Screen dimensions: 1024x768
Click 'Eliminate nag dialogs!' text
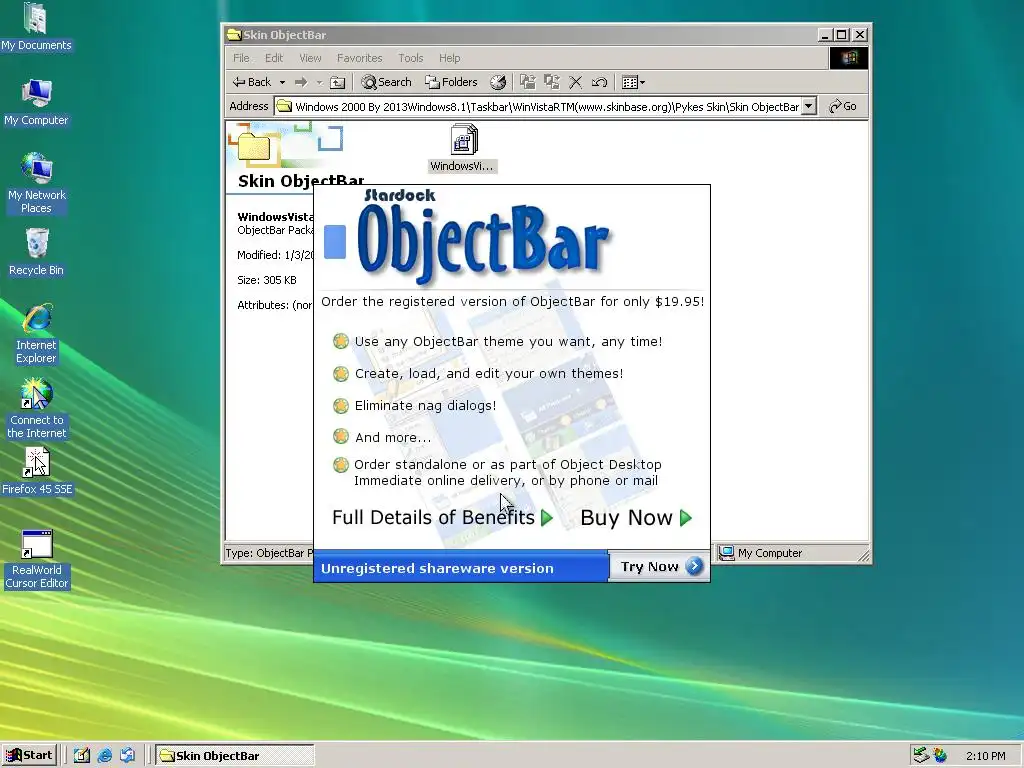point(425,406)
